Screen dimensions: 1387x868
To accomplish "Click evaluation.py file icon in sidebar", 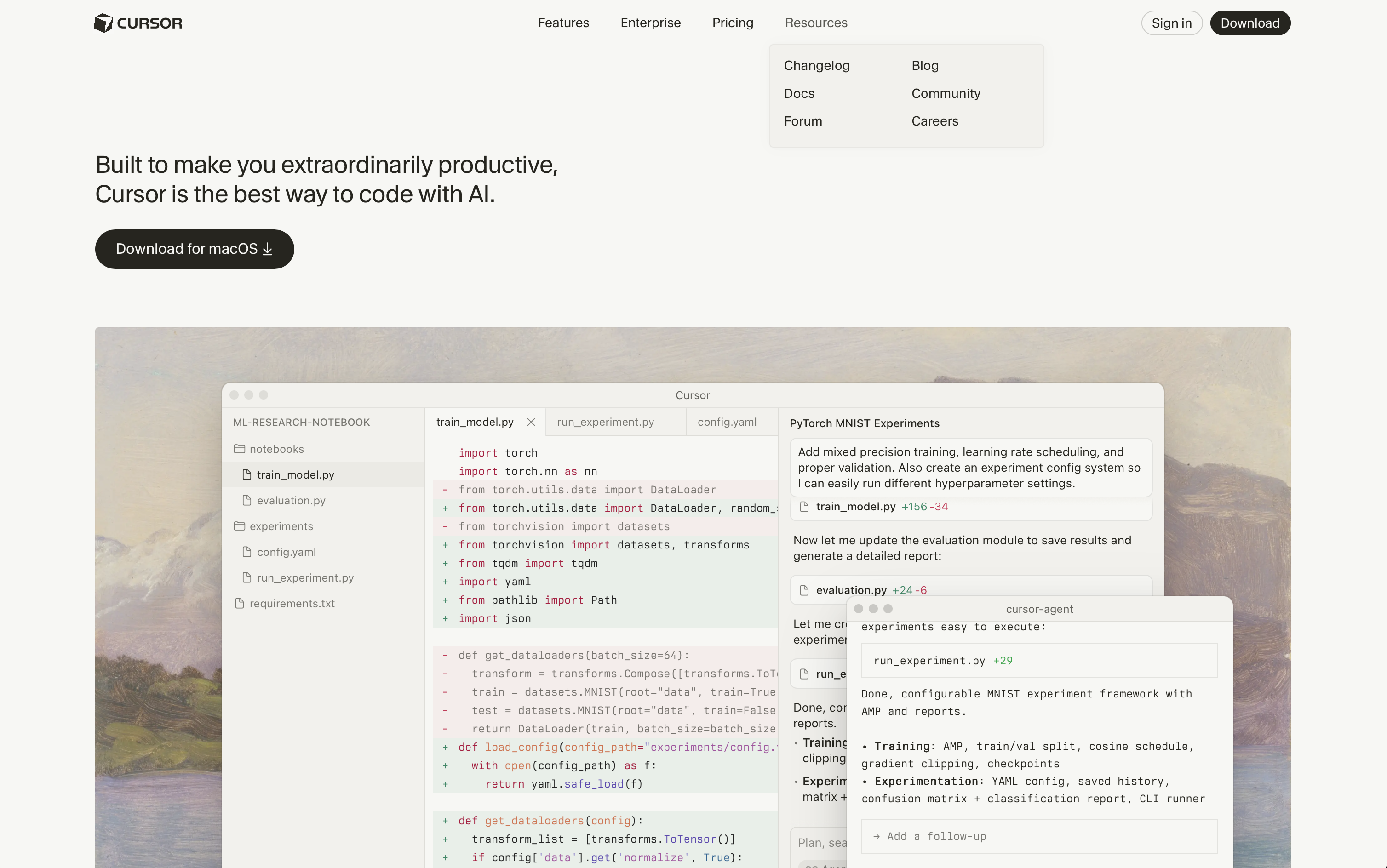I will tap(247, 501).
